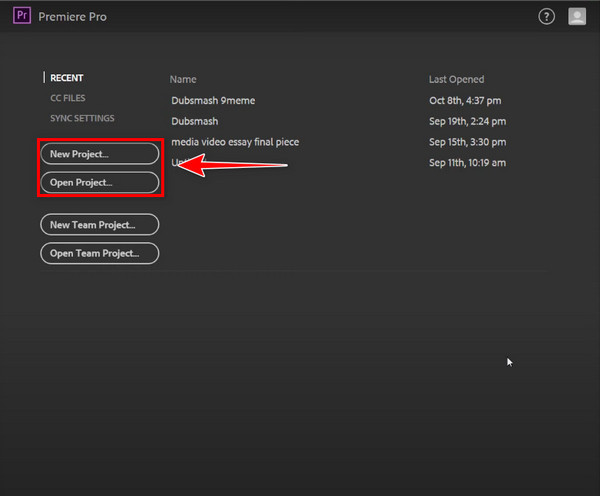This screenshot has height=496, width=600.
Task: Start a New Team Project
Action: point(99,225)
